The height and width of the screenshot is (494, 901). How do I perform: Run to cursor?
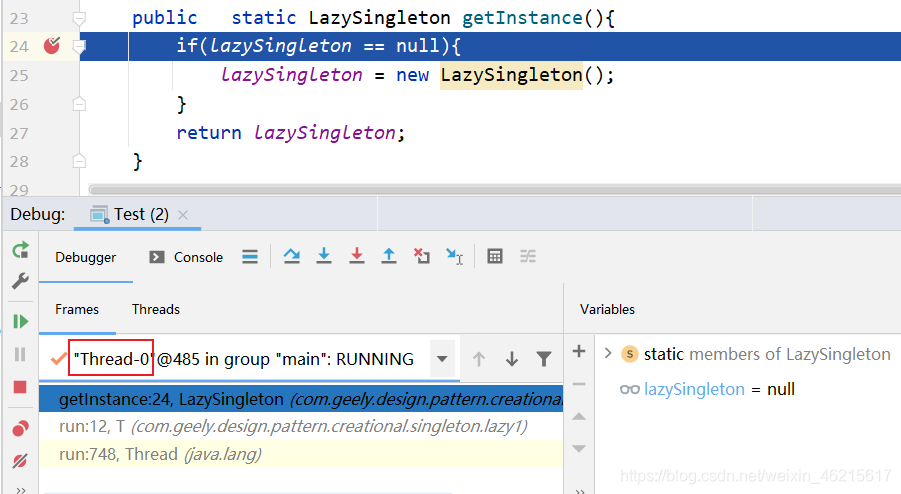455,256
